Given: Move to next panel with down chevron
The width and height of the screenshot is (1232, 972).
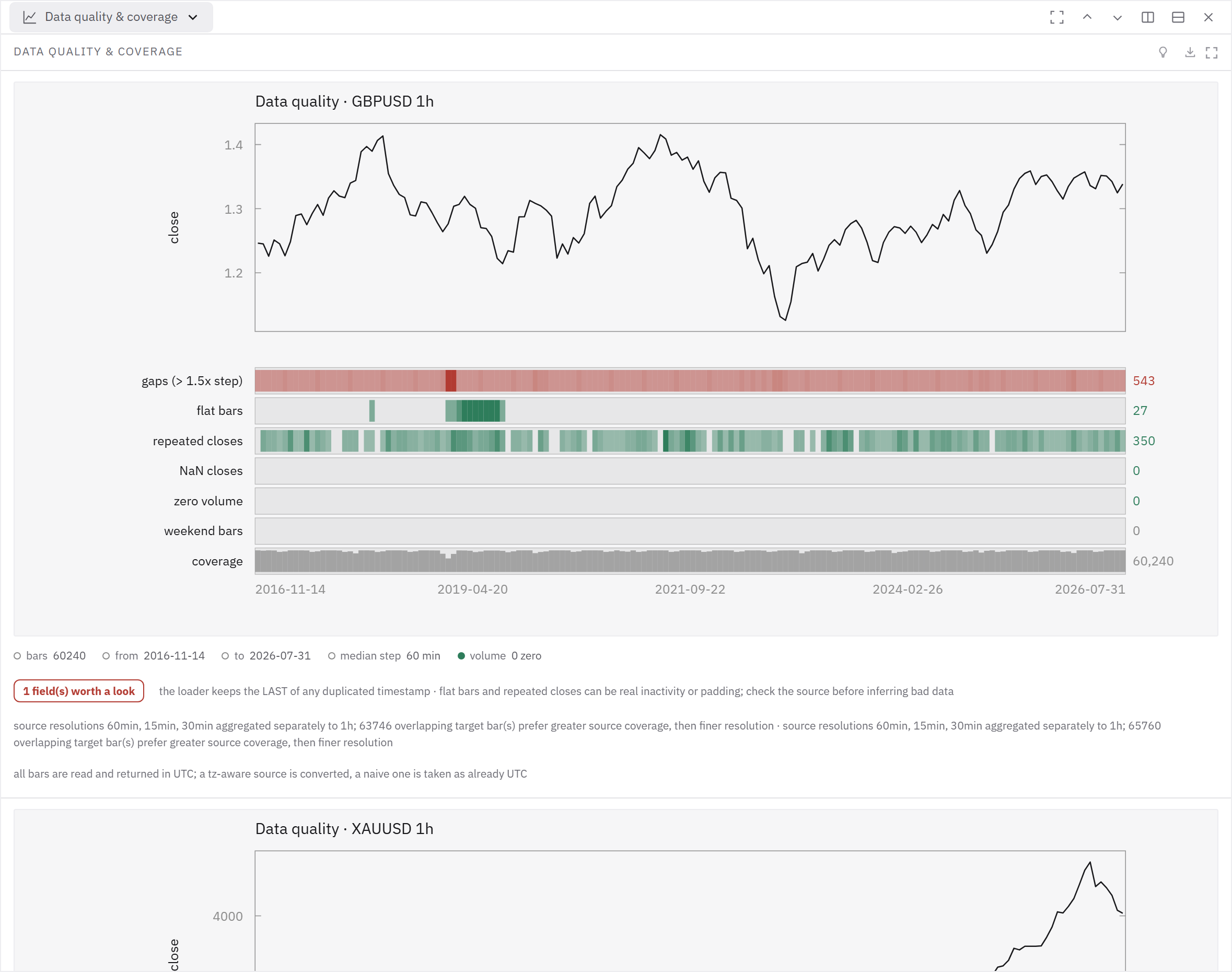Looking at the screenshot, I should coord(1117,17).
